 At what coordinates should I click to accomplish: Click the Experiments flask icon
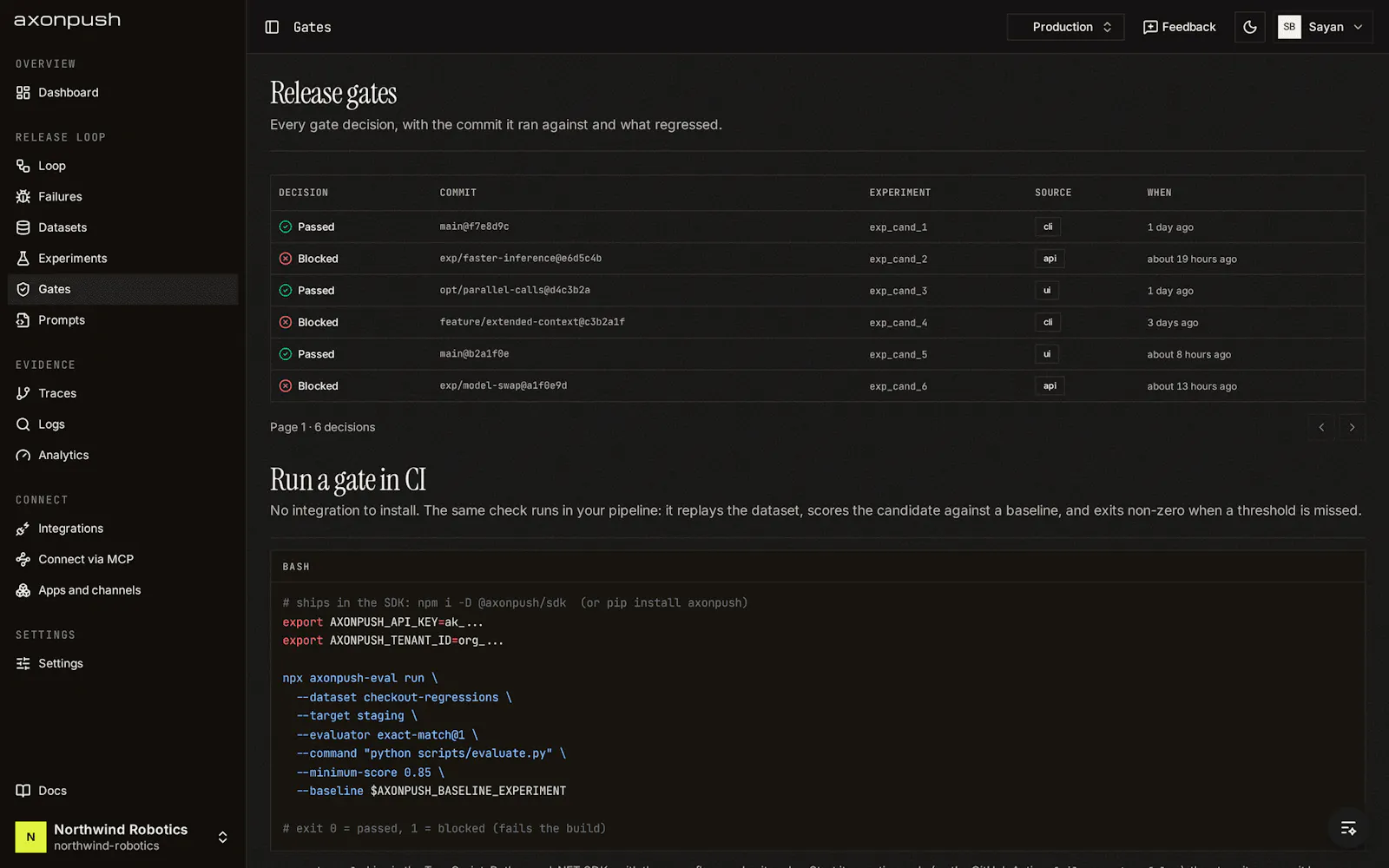pyautogui.click(x=23, y=259)
